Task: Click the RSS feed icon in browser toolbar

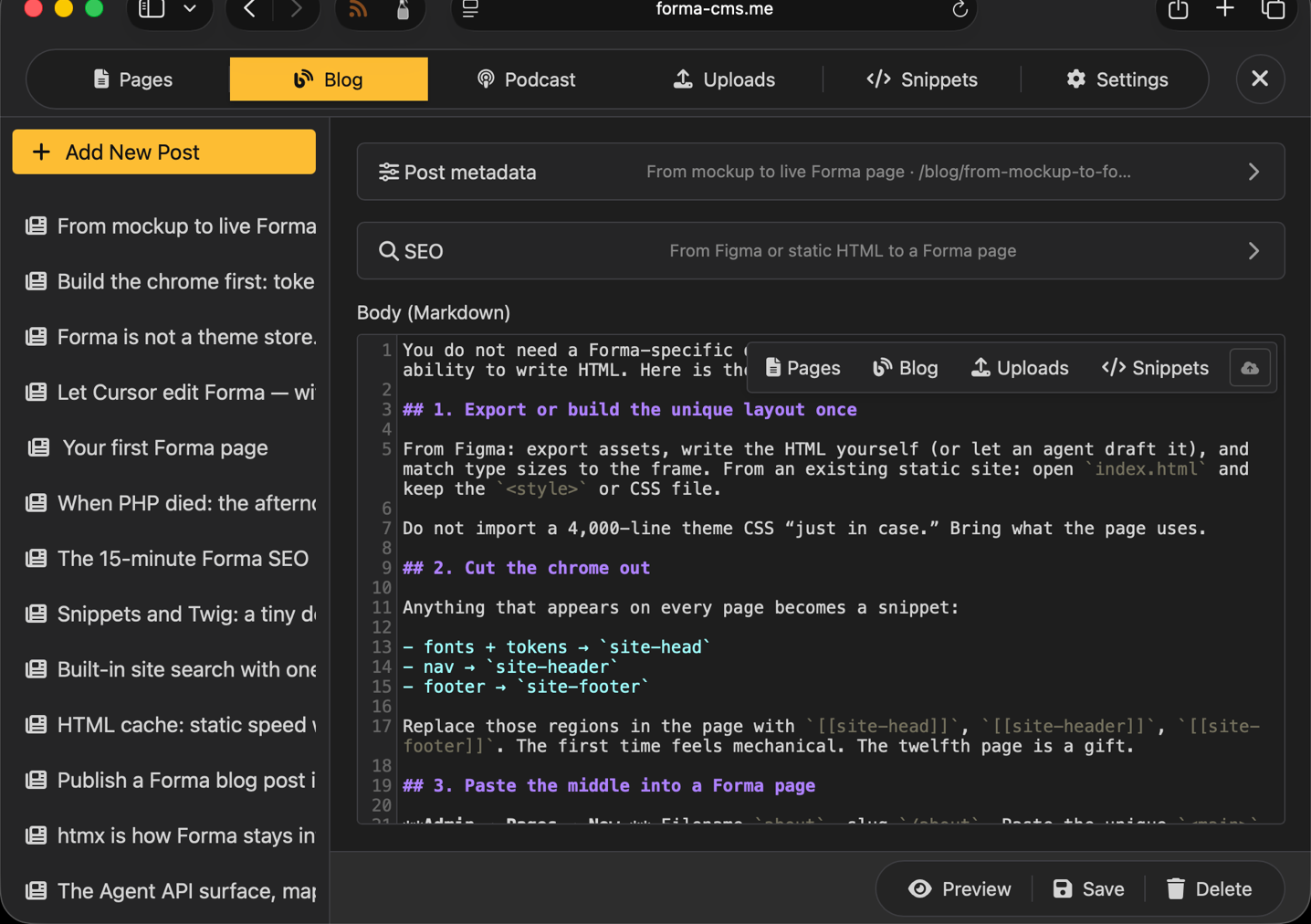Action: click(358, 10)
